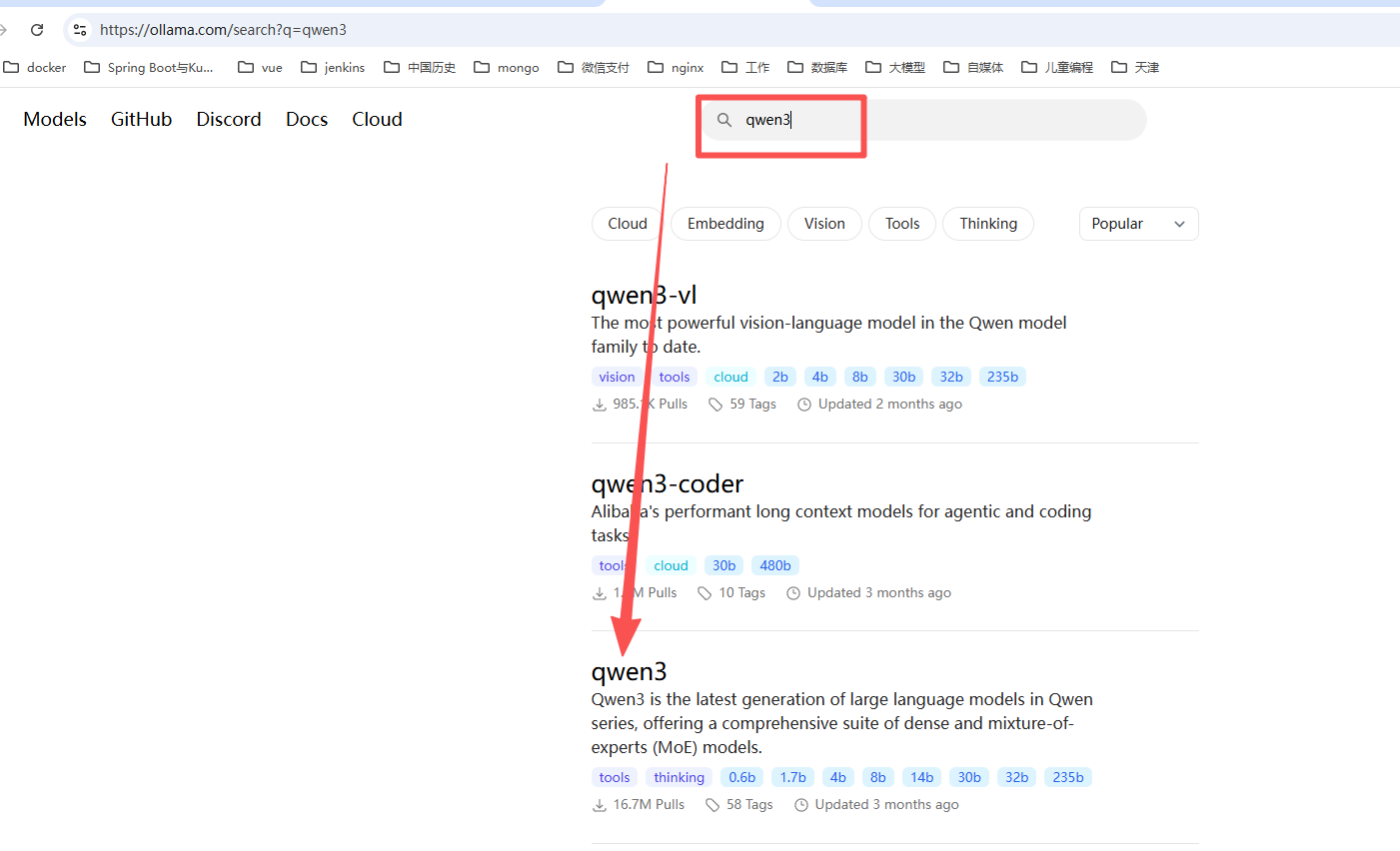Open the 天津 bookmark folder

coord(1135,67)
